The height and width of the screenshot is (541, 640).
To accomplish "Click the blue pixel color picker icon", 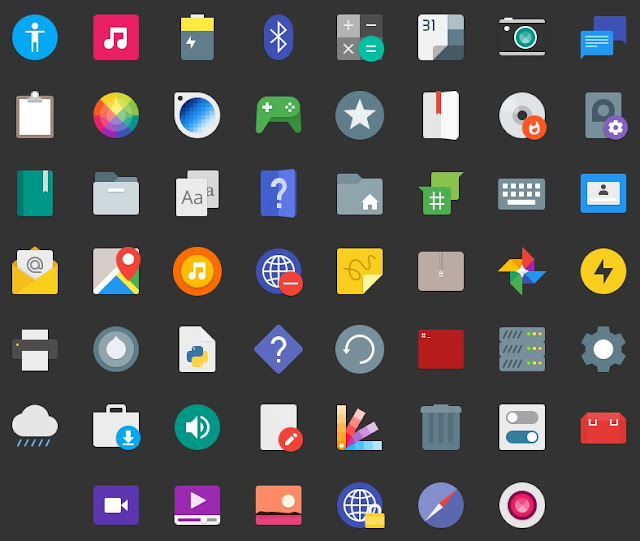I will [197, 115].
